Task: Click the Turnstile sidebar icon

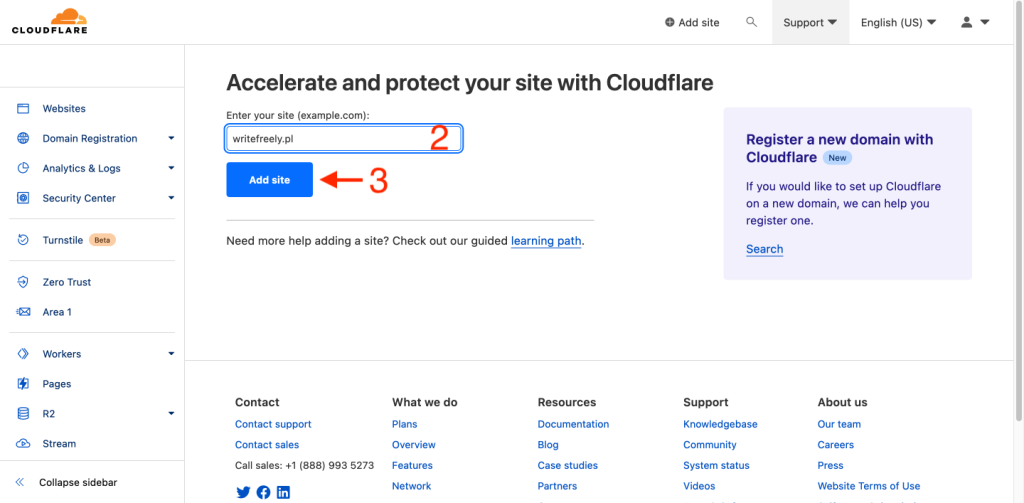Action: point(23,240)
